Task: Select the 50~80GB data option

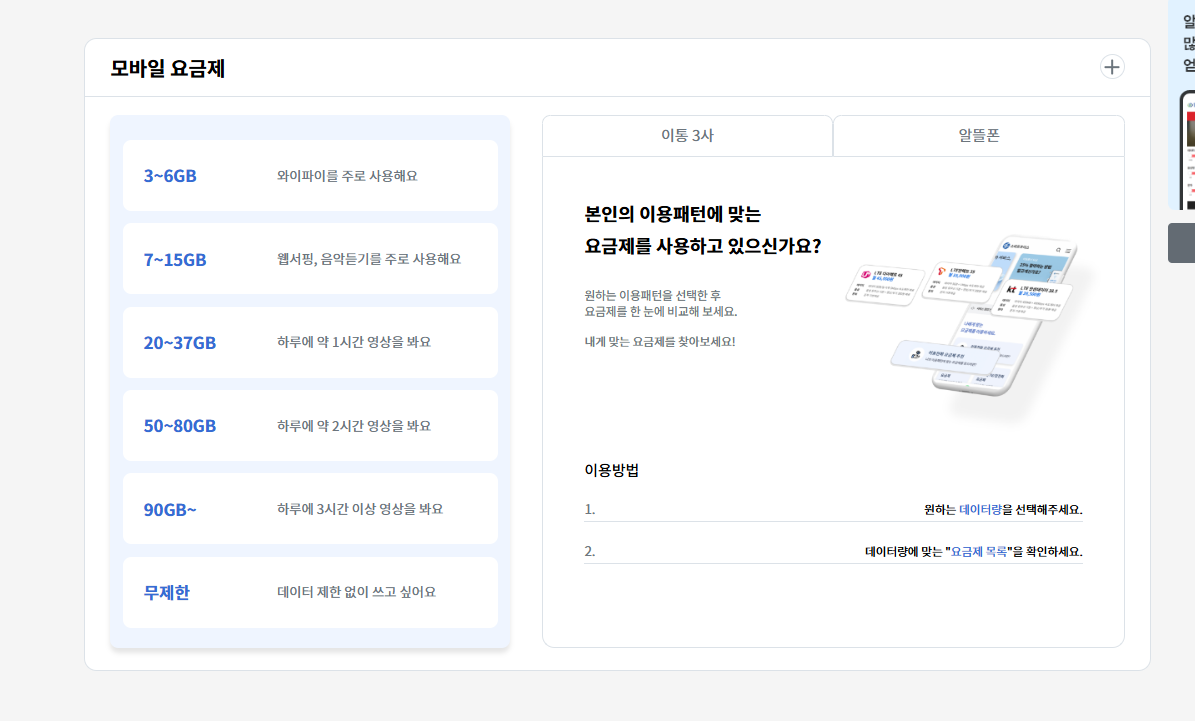Action: click(x=310, y=425)
